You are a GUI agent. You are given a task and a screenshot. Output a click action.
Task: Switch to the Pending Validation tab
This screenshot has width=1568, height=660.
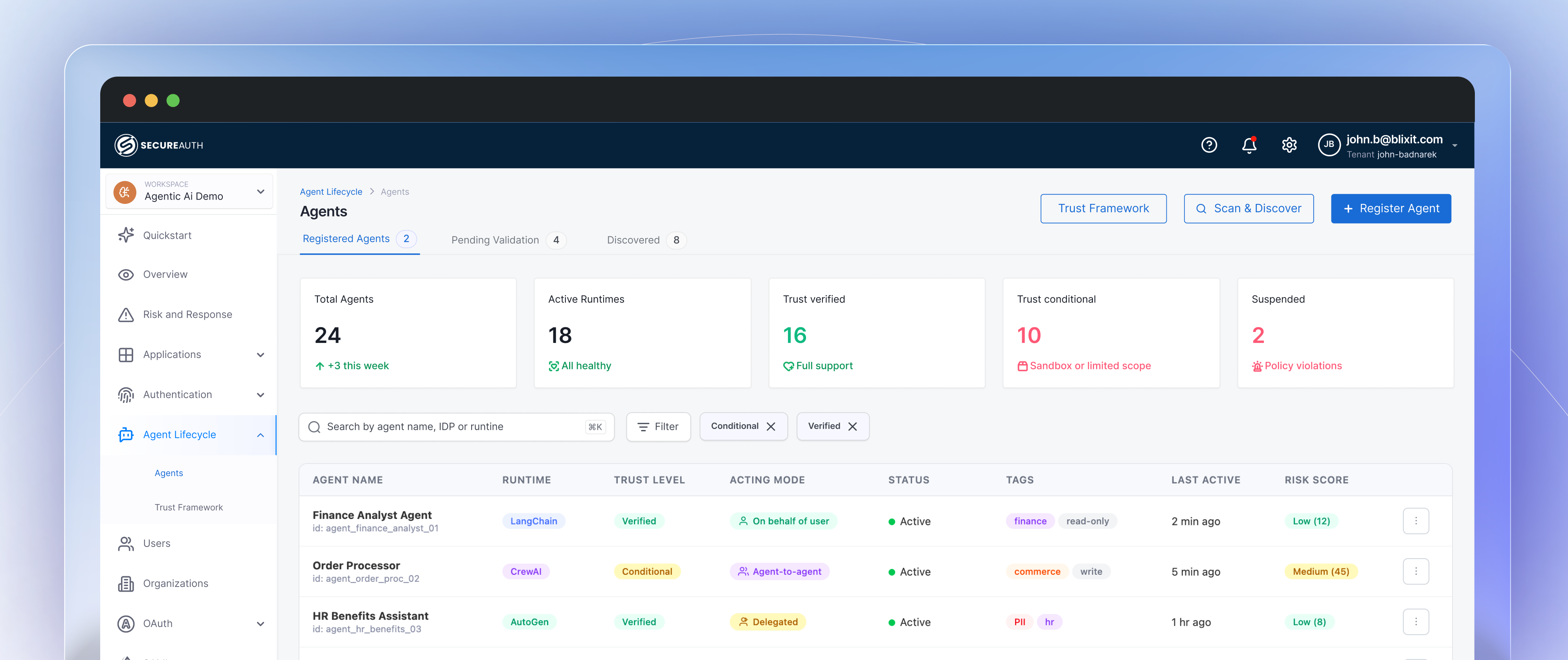click(x=495, y=240)
